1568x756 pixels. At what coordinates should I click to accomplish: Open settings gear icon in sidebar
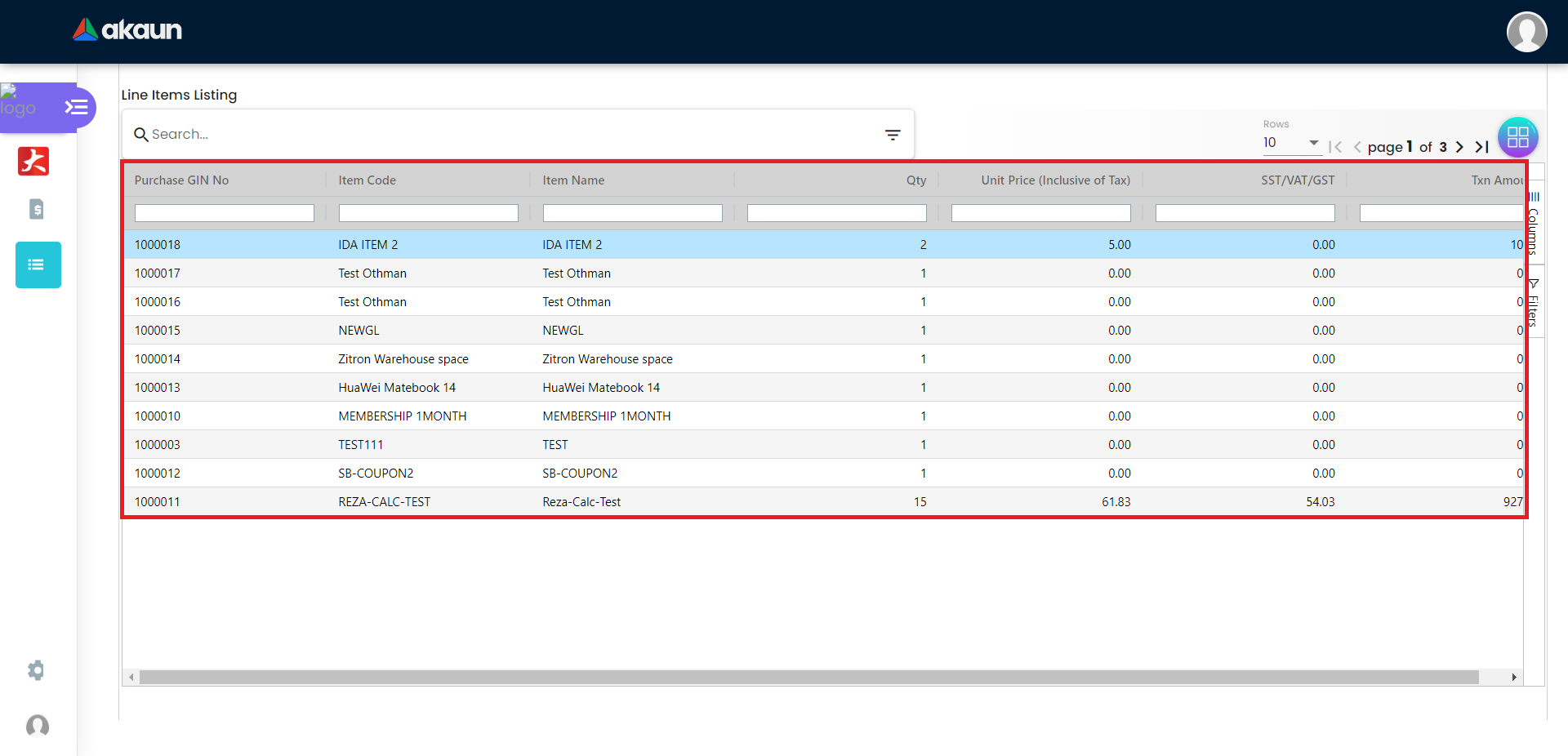(36, 670)
